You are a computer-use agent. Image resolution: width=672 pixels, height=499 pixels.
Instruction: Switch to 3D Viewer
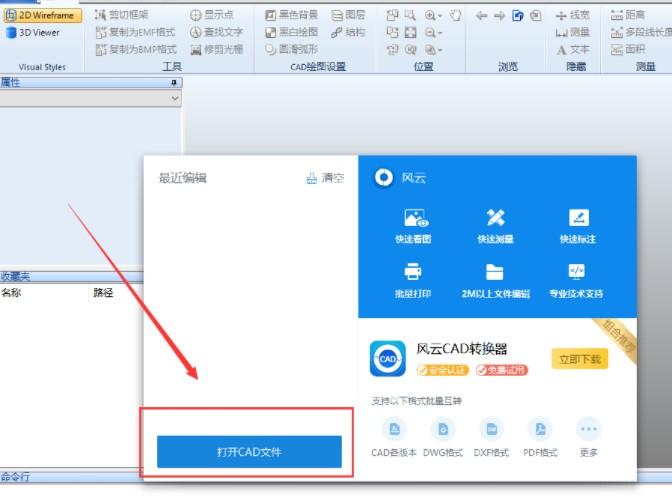point(33,33)
